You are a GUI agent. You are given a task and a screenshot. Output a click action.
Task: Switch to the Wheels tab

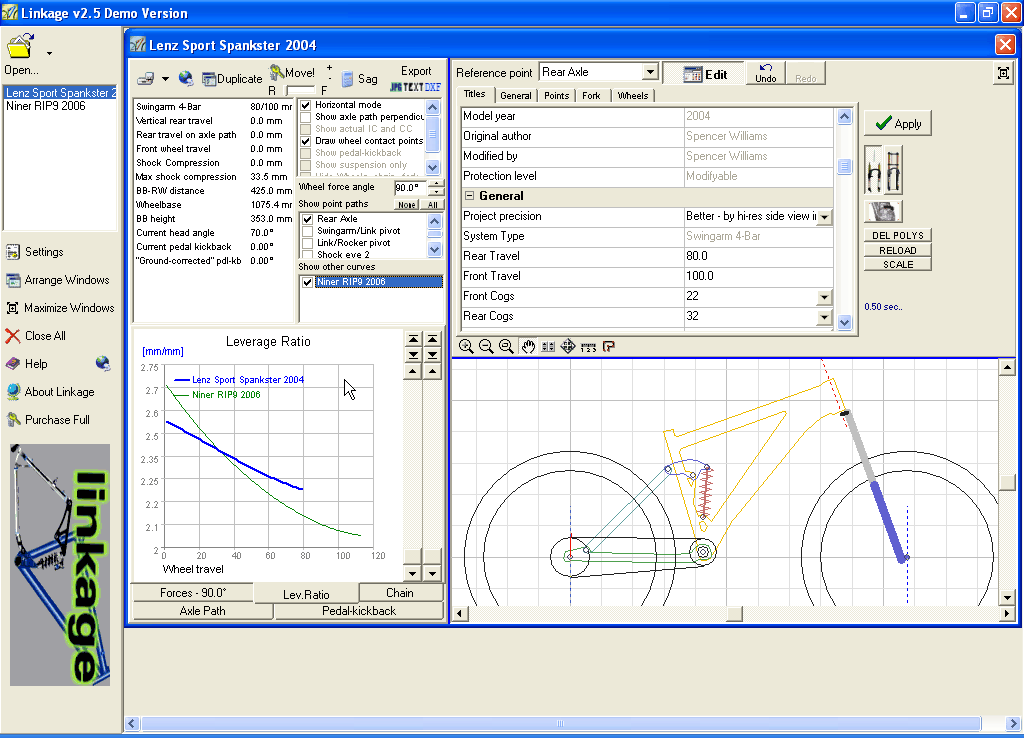click(633, 95)
